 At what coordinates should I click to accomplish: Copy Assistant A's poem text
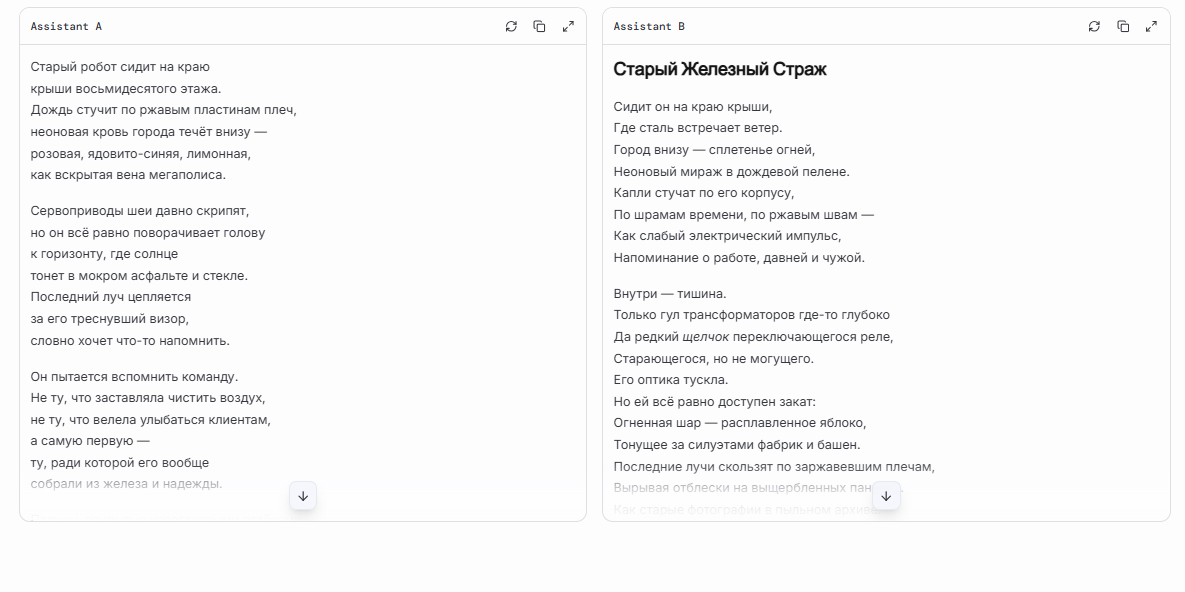click(x=539, y=27)
